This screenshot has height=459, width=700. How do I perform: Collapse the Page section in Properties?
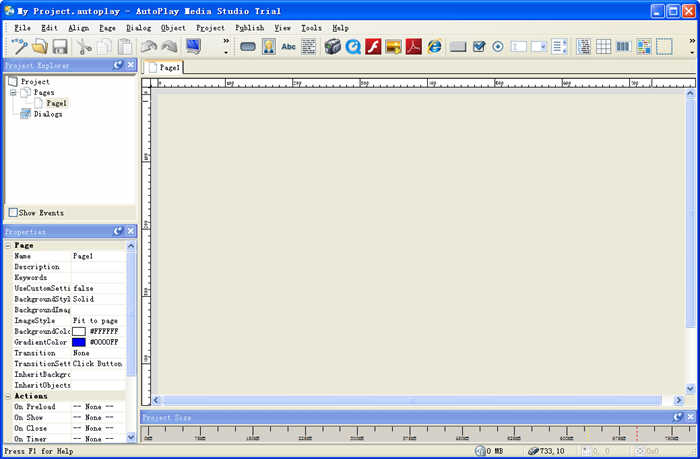click(x=8, y=246)
